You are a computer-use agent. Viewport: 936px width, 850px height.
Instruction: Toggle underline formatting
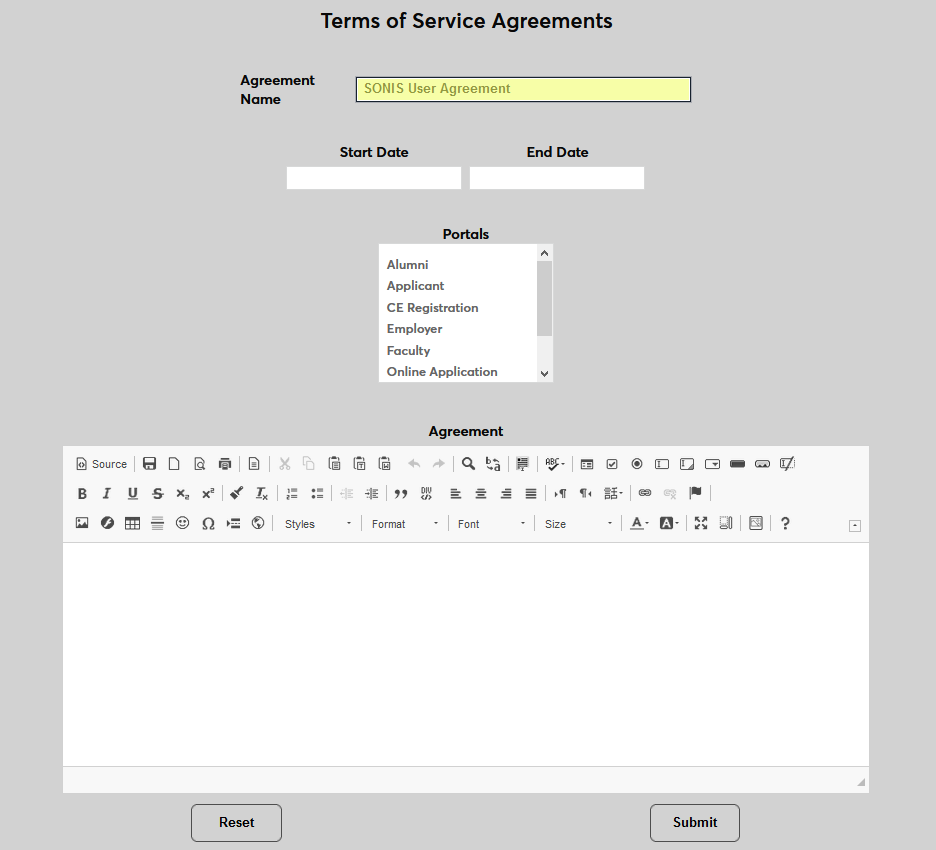pos(133,494)
